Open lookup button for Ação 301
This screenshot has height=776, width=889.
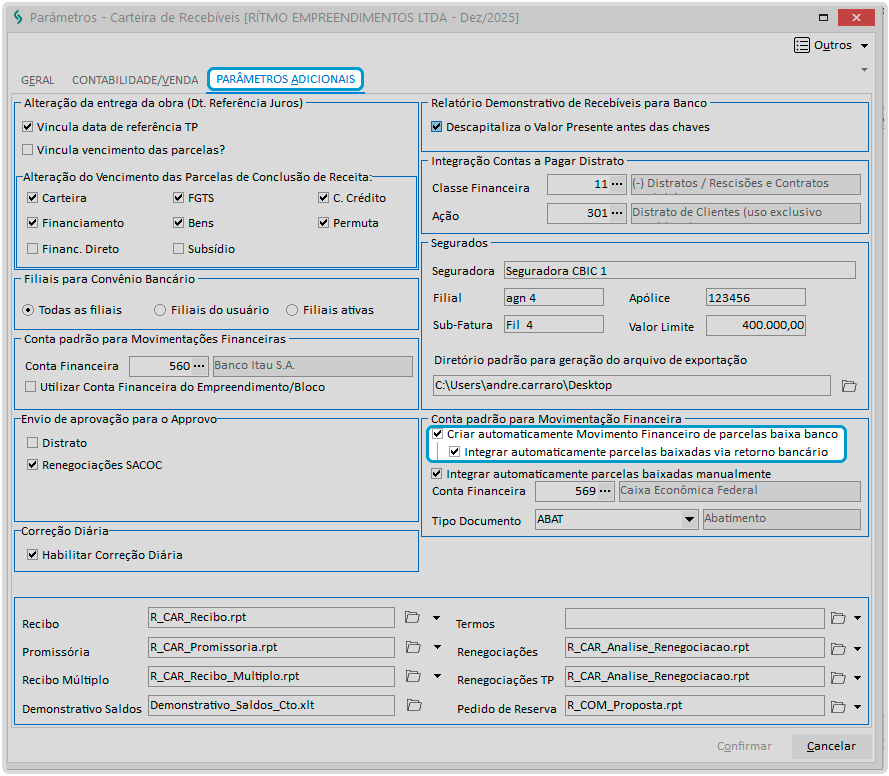point(616,213)
